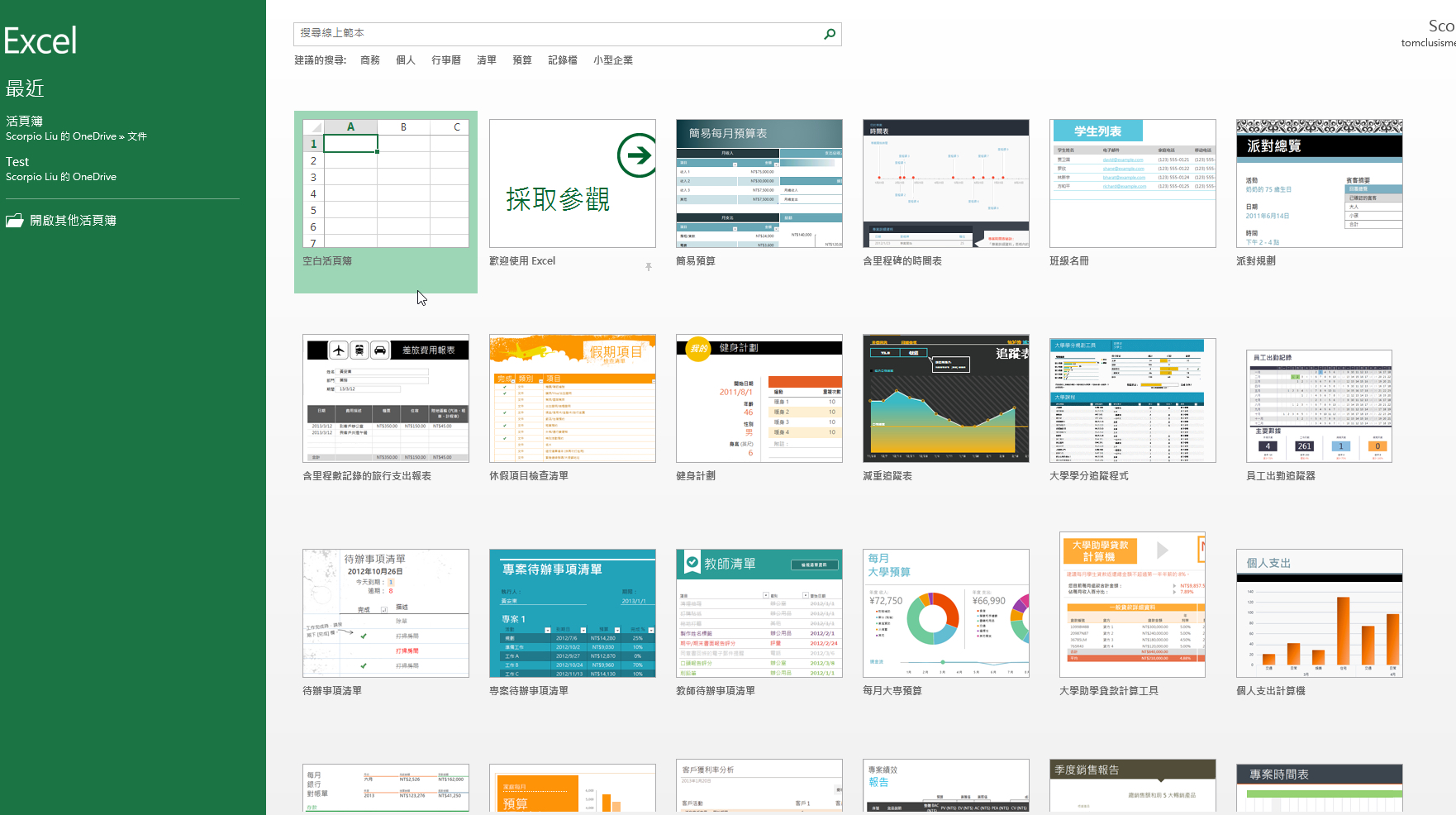Select the 大學助學貸款計算工具 template

pos(1133,605)
